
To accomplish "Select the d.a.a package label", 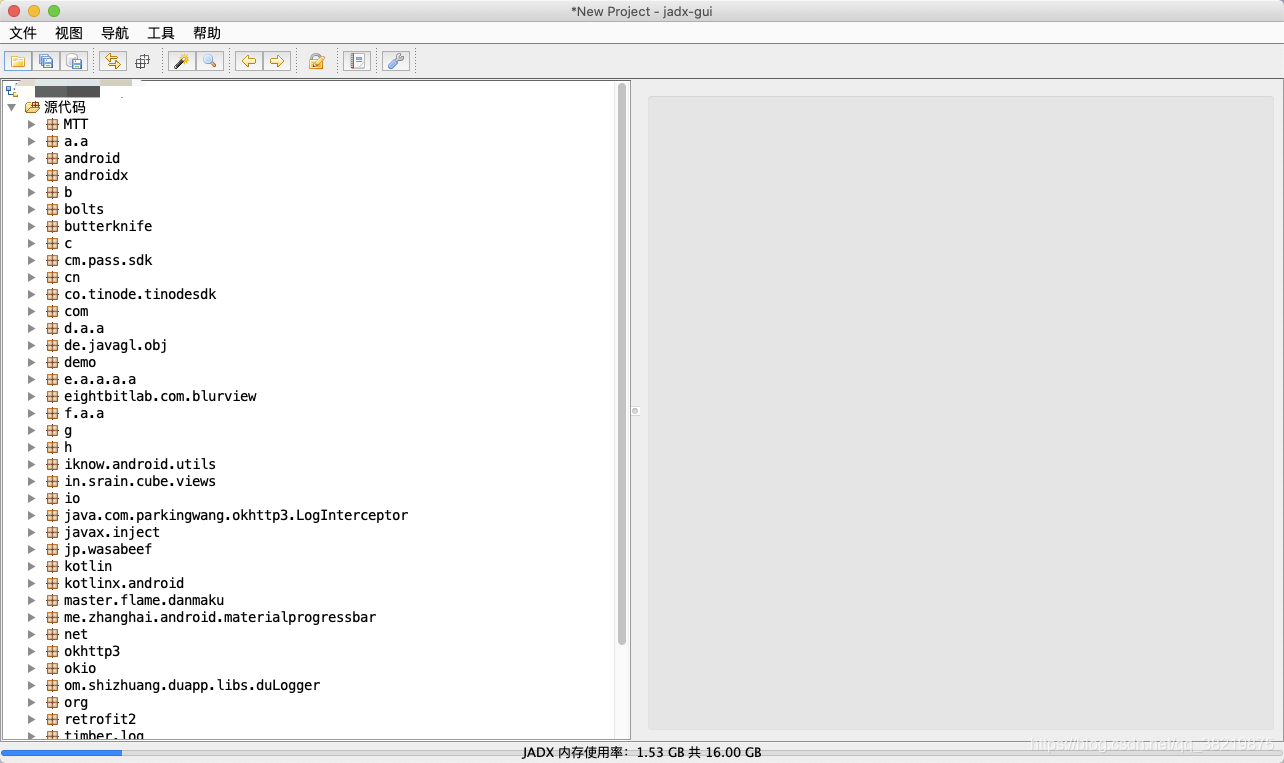I will [84, 328].
